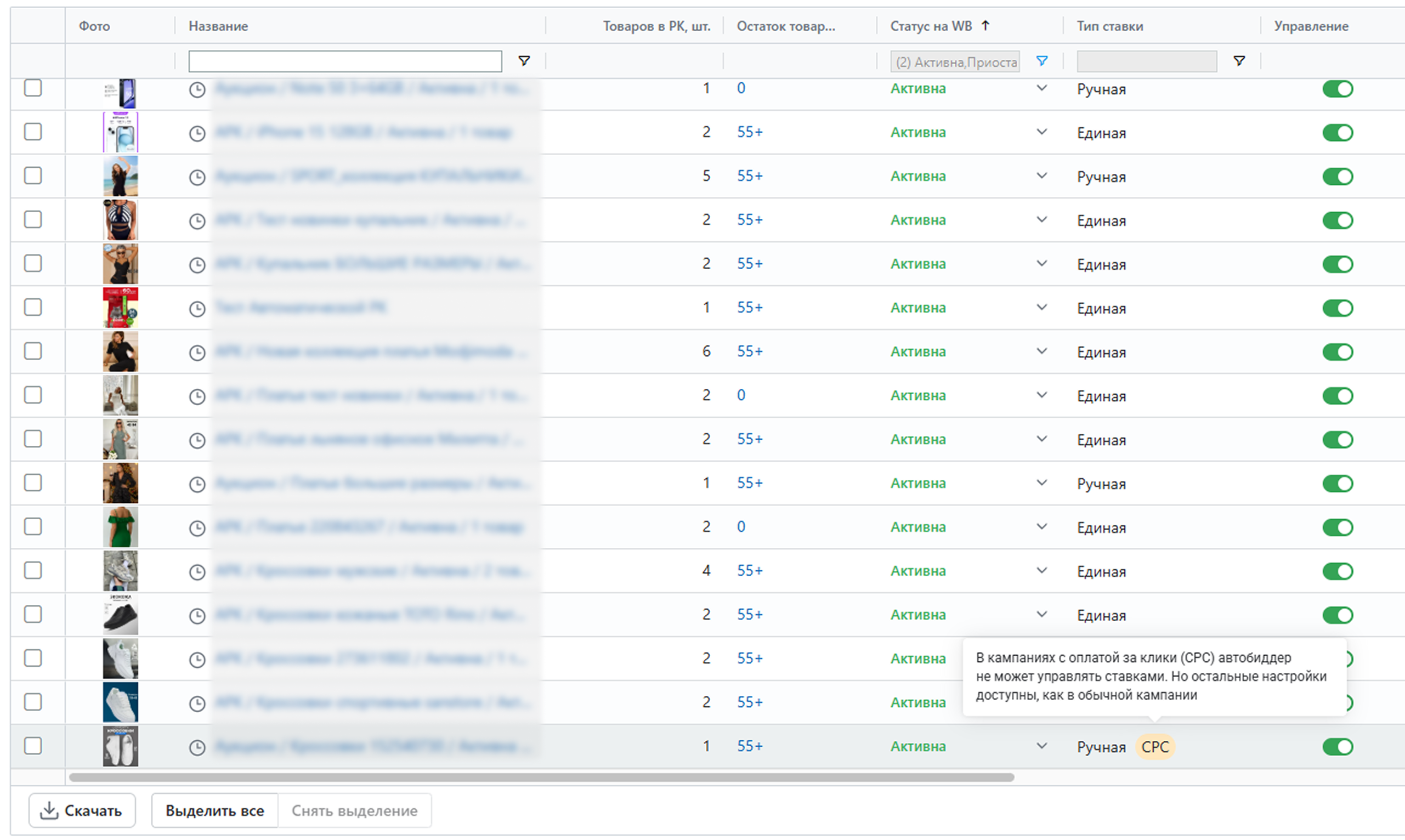
Task: Turn off the toggle in the first row
Action: click(1337, 89)
